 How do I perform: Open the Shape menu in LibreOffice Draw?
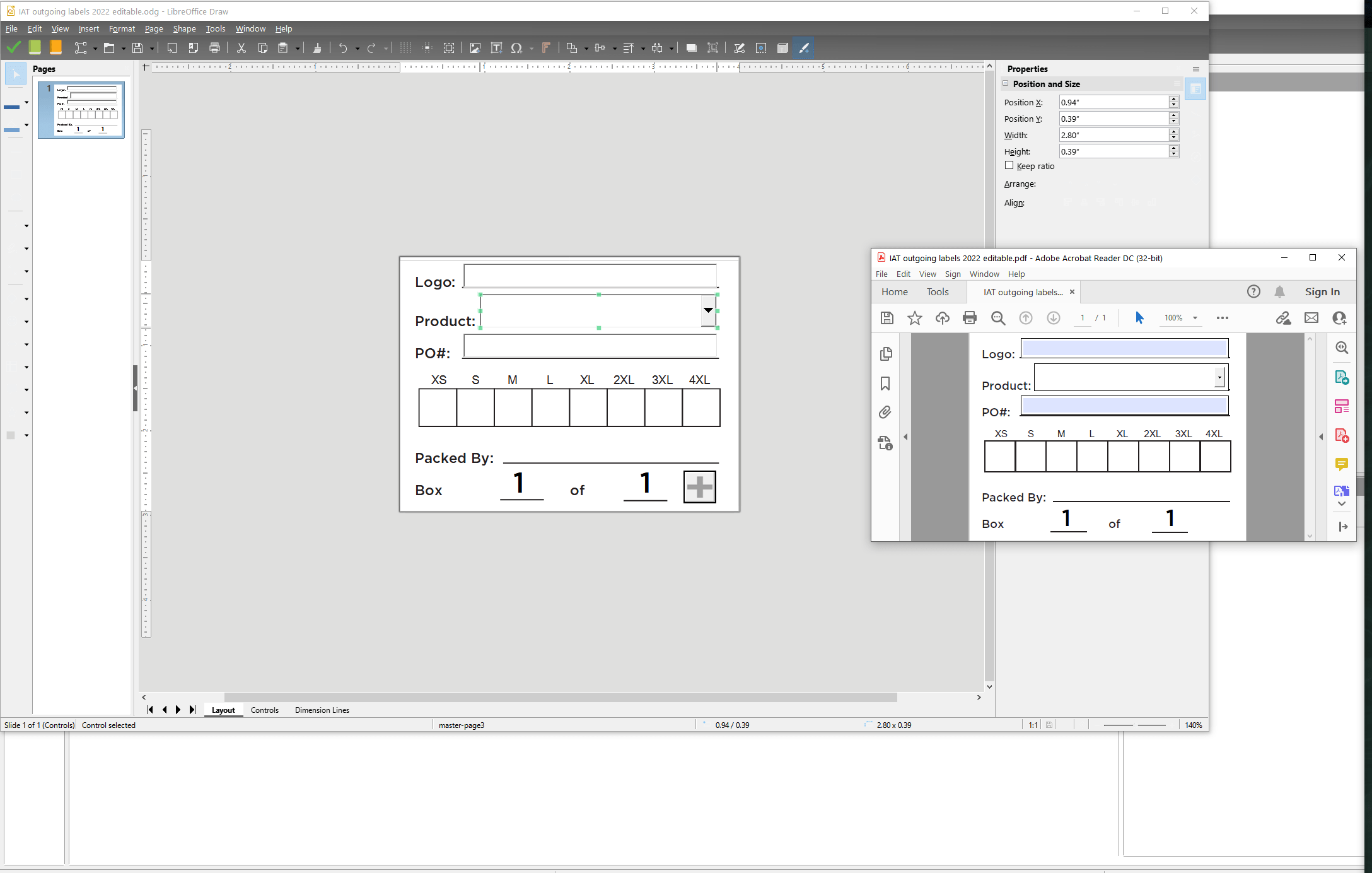pos(184,28)
